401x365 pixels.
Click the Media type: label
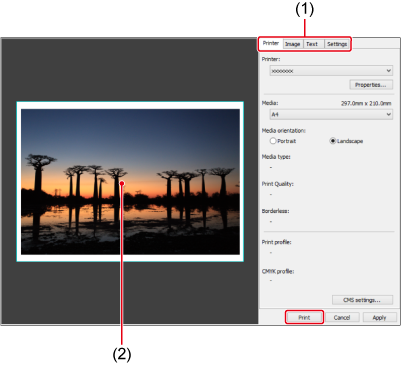[x=276, y=157]
